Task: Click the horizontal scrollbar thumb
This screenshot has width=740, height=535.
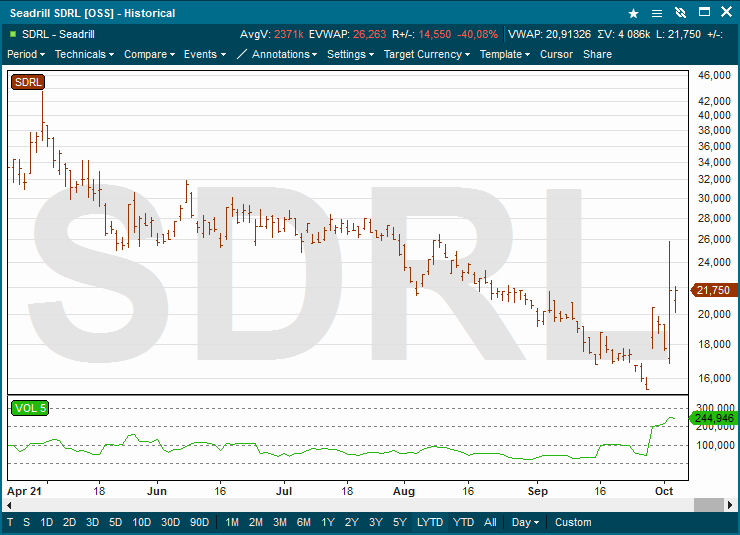Action: coord(709,505)
